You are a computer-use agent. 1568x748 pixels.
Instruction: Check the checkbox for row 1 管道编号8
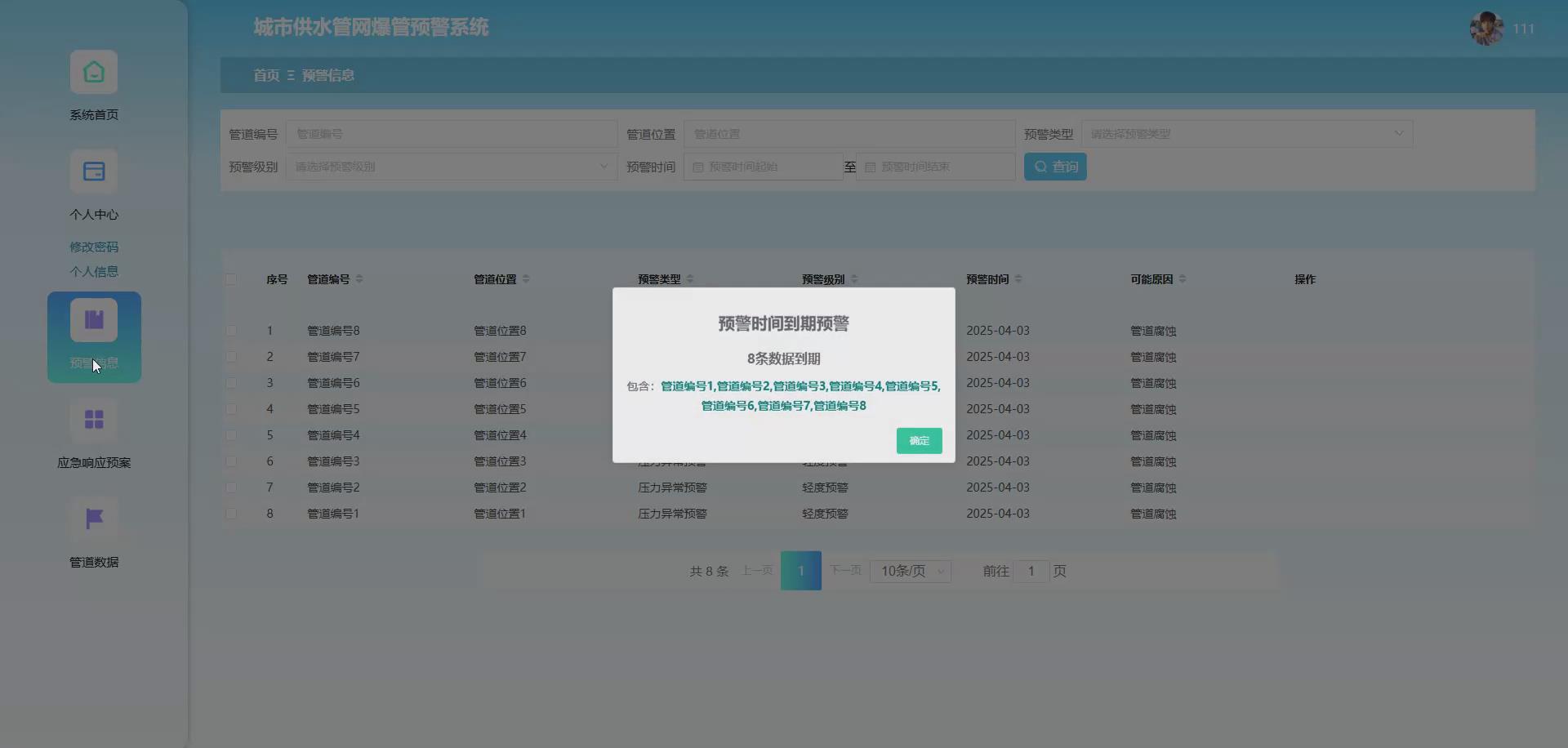pos(232,331)
